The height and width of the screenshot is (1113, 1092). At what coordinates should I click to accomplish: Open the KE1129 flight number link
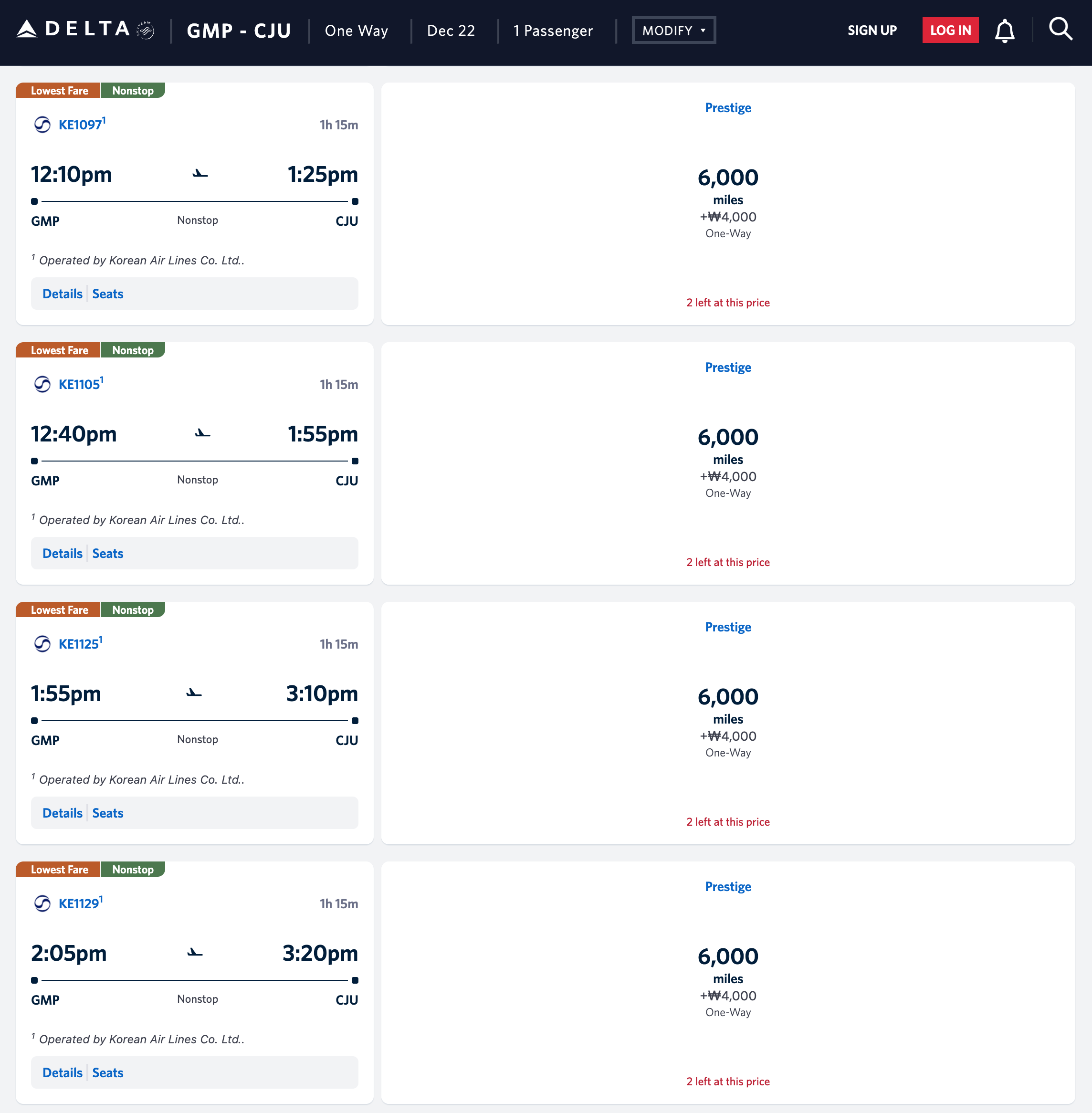(x=79, y=903)
